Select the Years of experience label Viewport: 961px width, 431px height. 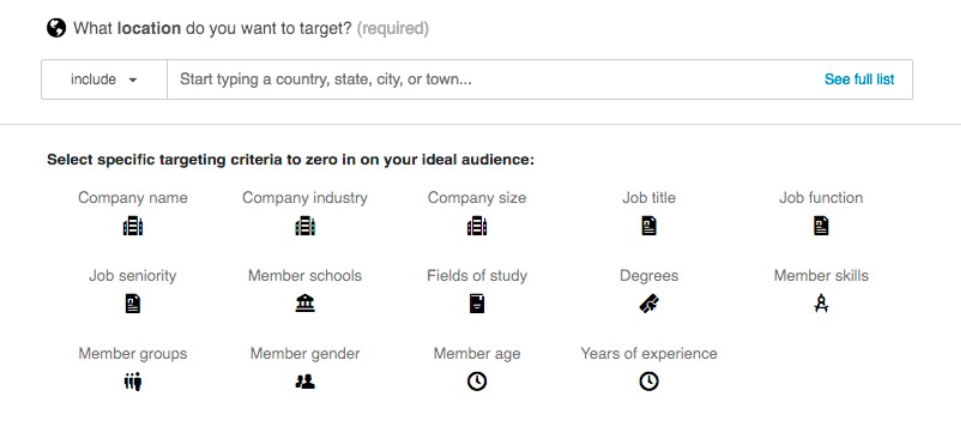coord(648,354)
